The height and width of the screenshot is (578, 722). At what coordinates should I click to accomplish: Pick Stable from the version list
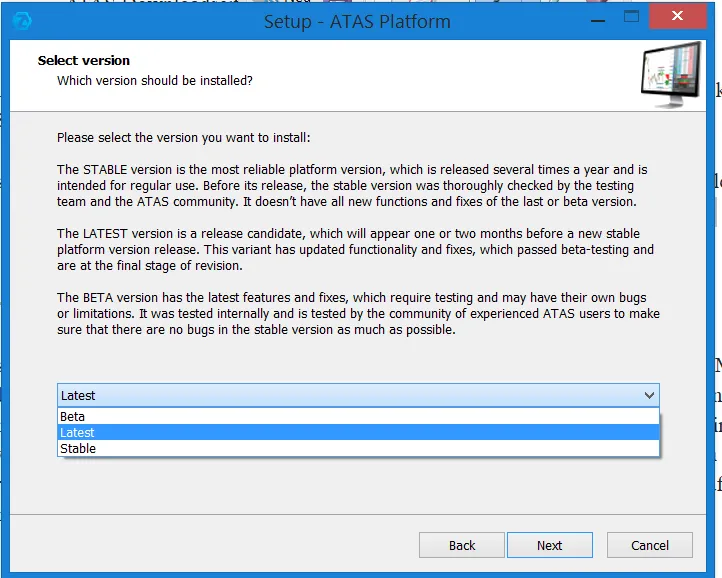[78, 448]
